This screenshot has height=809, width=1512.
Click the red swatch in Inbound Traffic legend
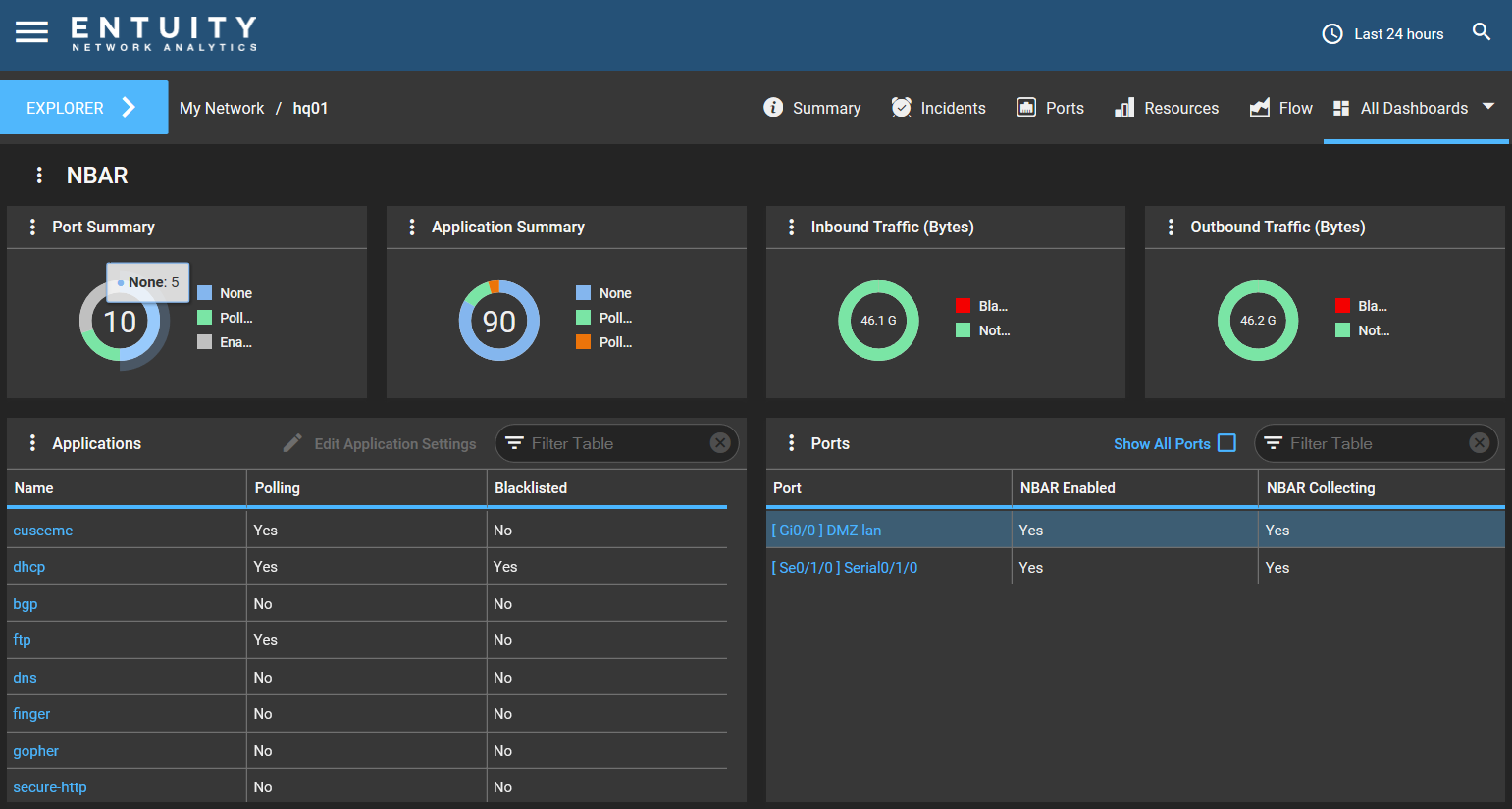click(963, 305)
